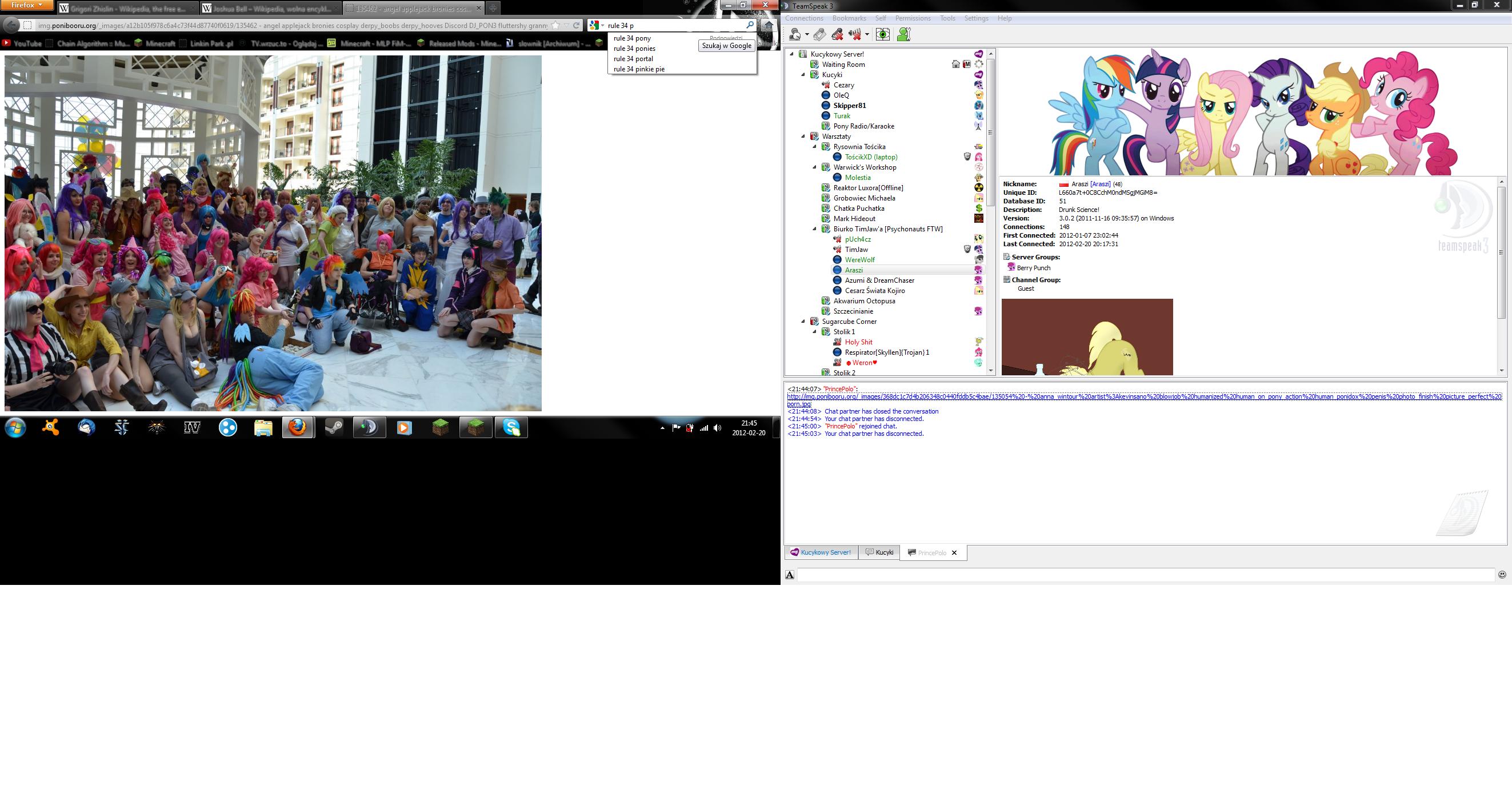Screen dimensions: 1512x802
Task: Open the Tools menu in TeamSpeak
Action: tap(947, 18)
